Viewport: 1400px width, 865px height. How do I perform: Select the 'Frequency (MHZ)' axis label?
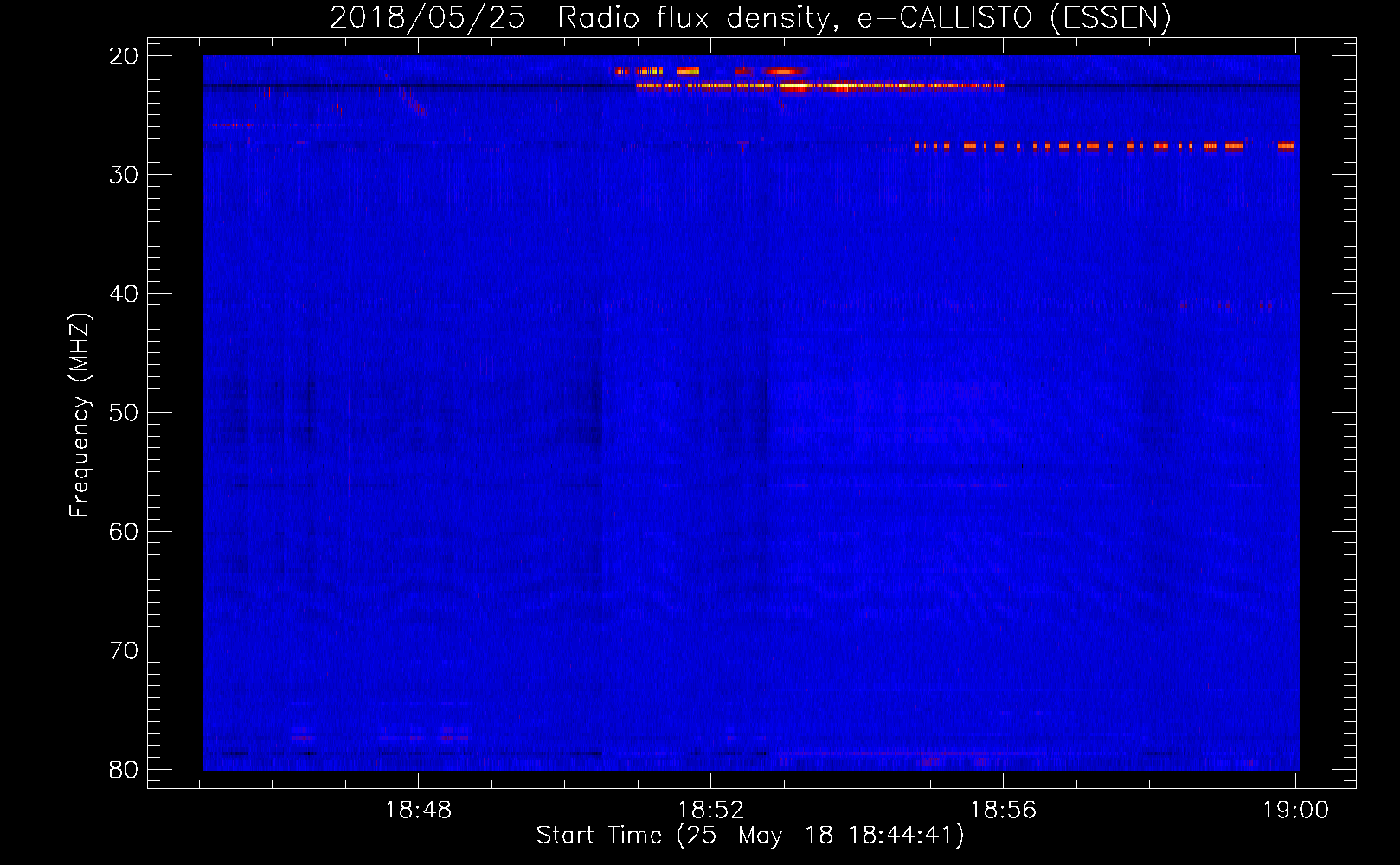[x=80, y=414]
